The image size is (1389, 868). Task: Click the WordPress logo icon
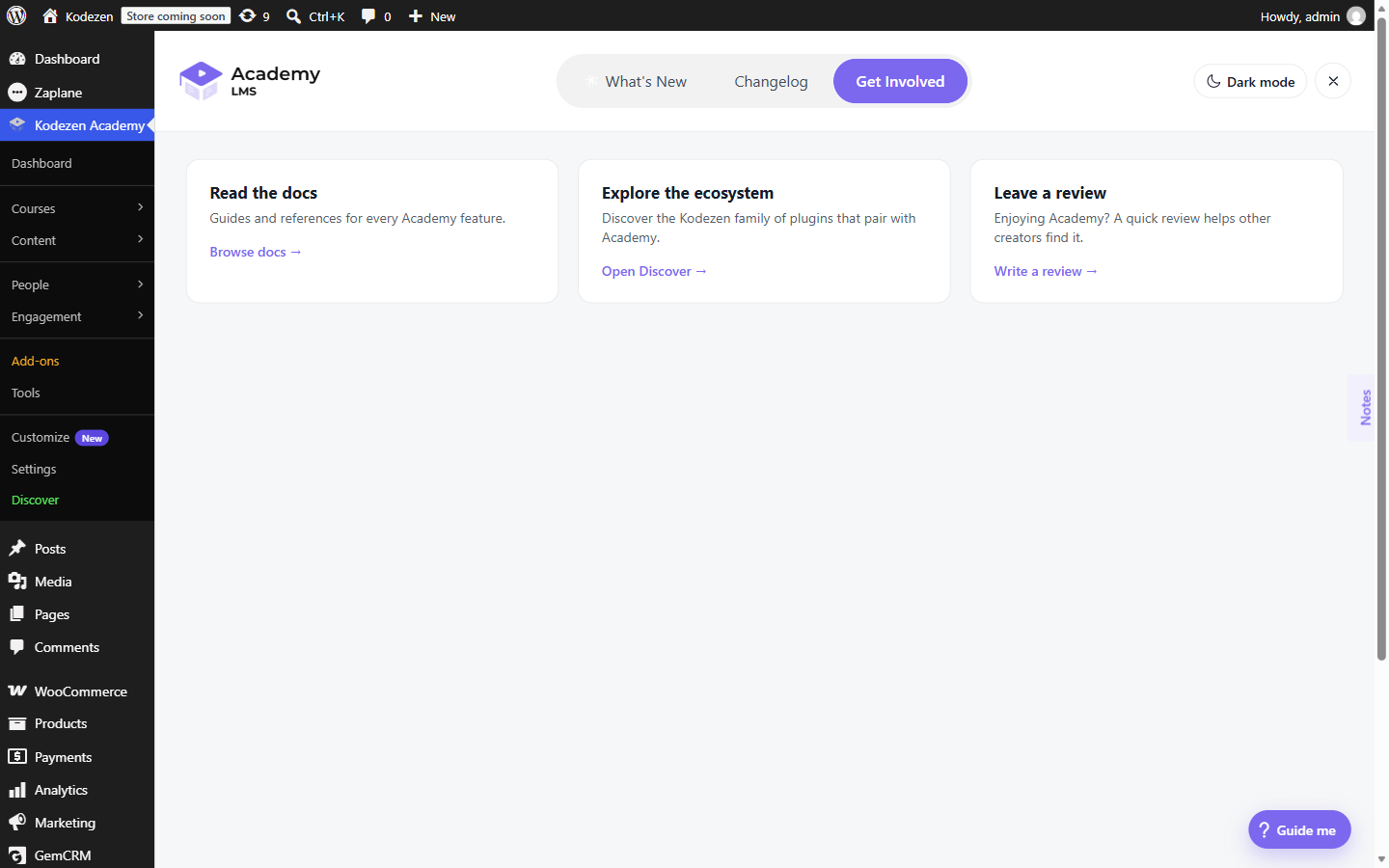[16, 15]
